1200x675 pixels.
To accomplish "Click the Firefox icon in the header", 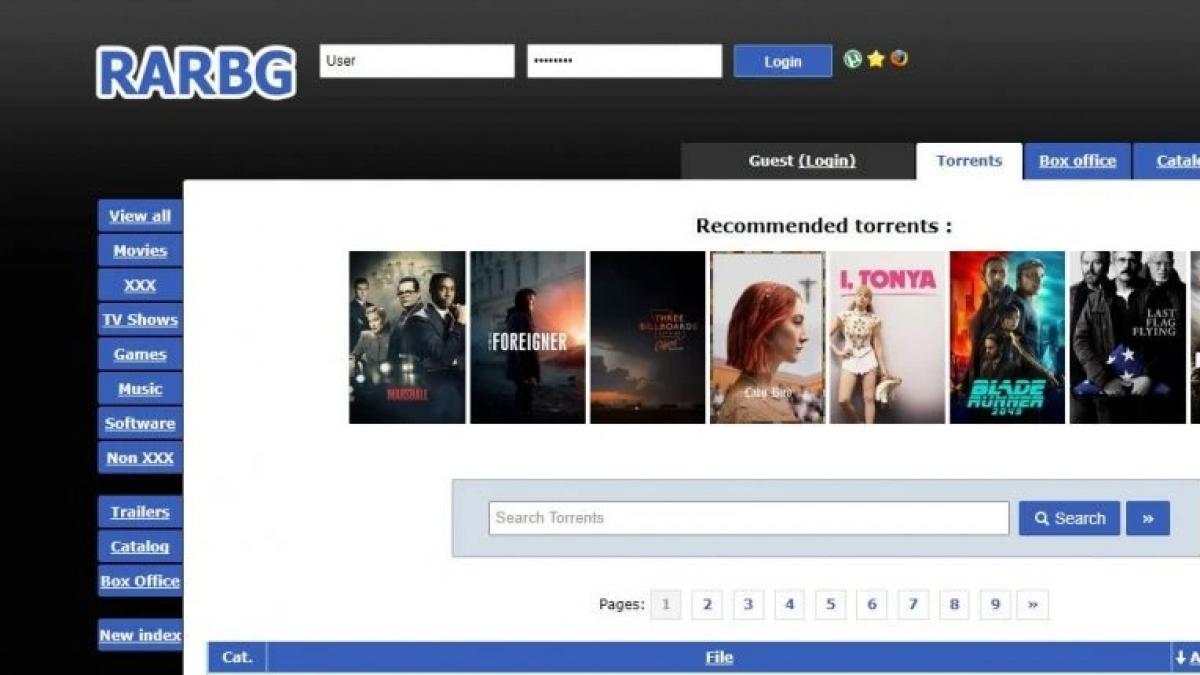I will point(899,59).
